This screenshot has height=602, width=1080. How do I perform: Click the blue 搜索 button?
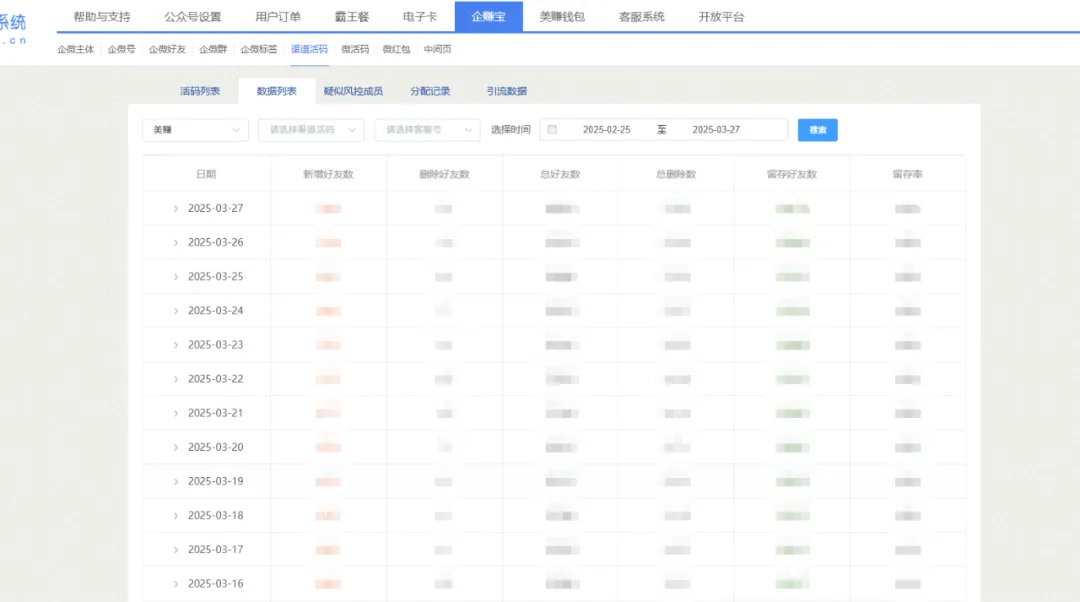coord(818,129)
